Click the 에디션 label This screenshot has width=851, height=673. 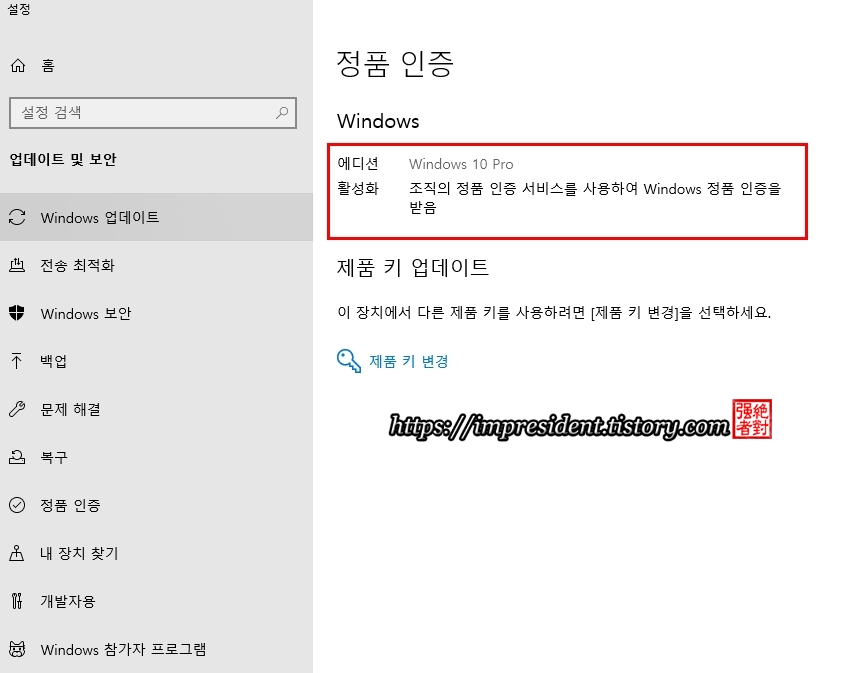pyautogui.click(x=357, y=163)
